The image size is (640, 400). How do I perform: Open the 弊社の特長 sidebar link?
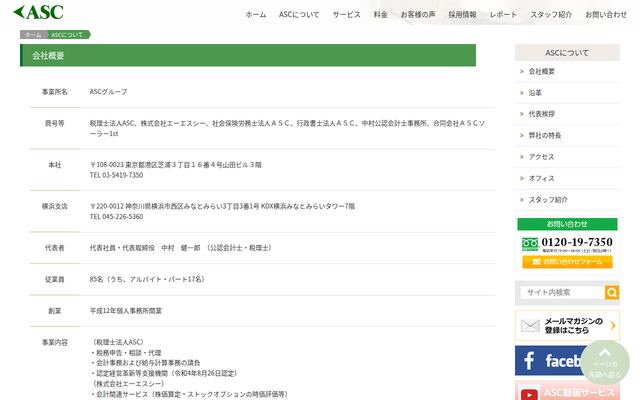pyautogui.click(x=544, y=135)
